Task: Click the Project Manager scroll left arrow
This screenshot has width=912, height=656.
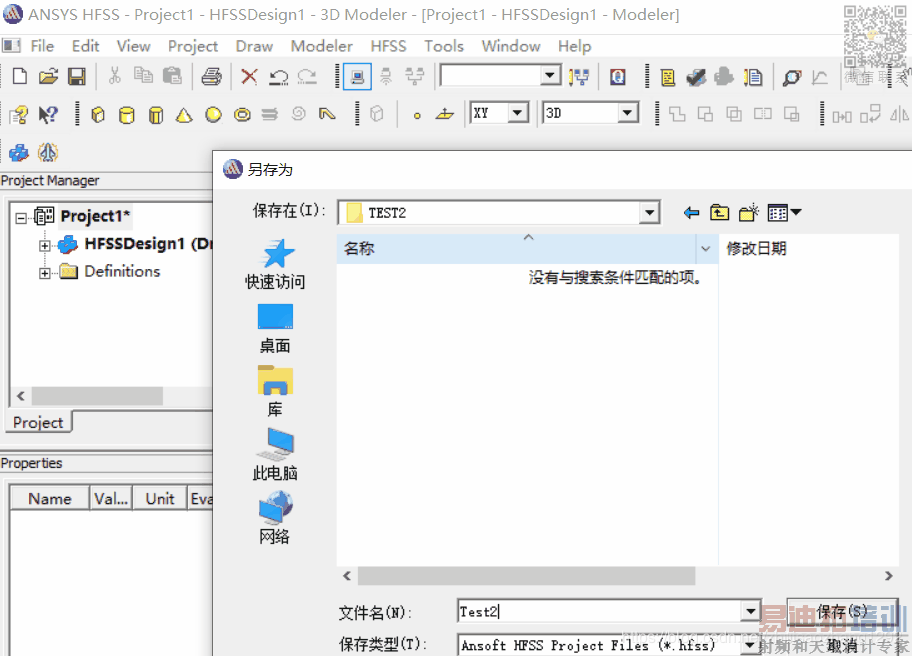Action: coord(21,396)
